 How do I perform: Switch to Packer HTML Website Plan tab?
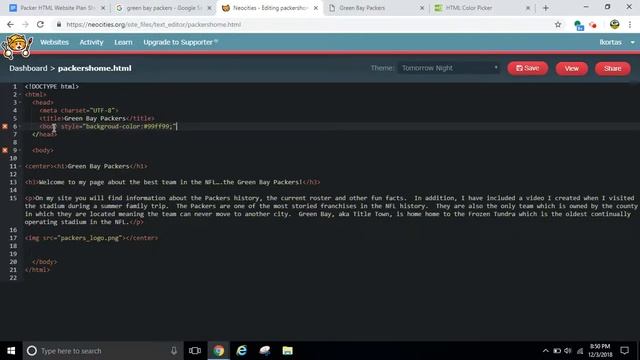57,8
